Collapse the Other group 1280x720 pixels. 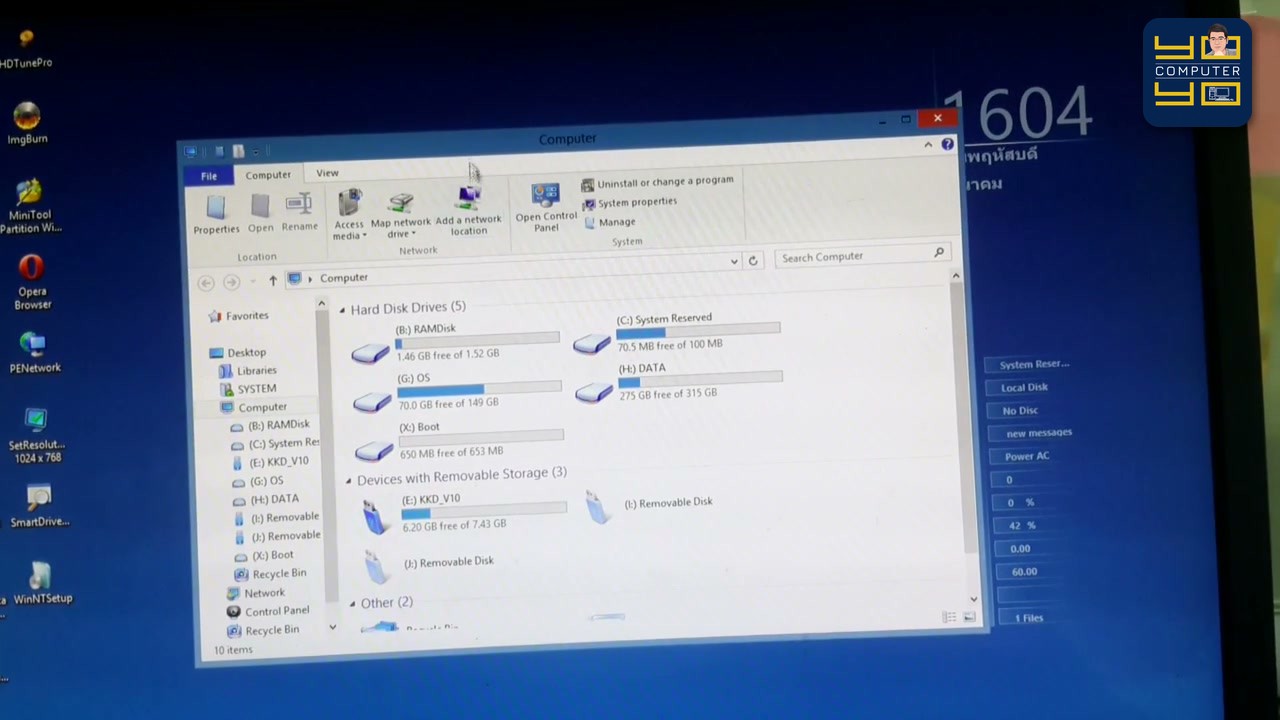(352, 604)
